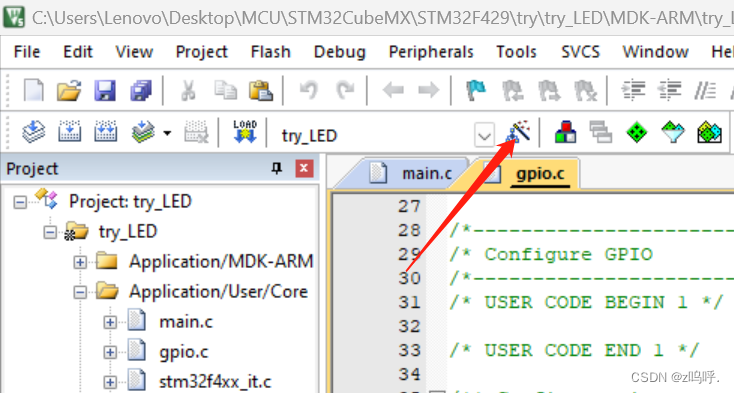Screen dimensions: 734x393
Task: Place cursor on USER CODE END 1
Action: 573,350
